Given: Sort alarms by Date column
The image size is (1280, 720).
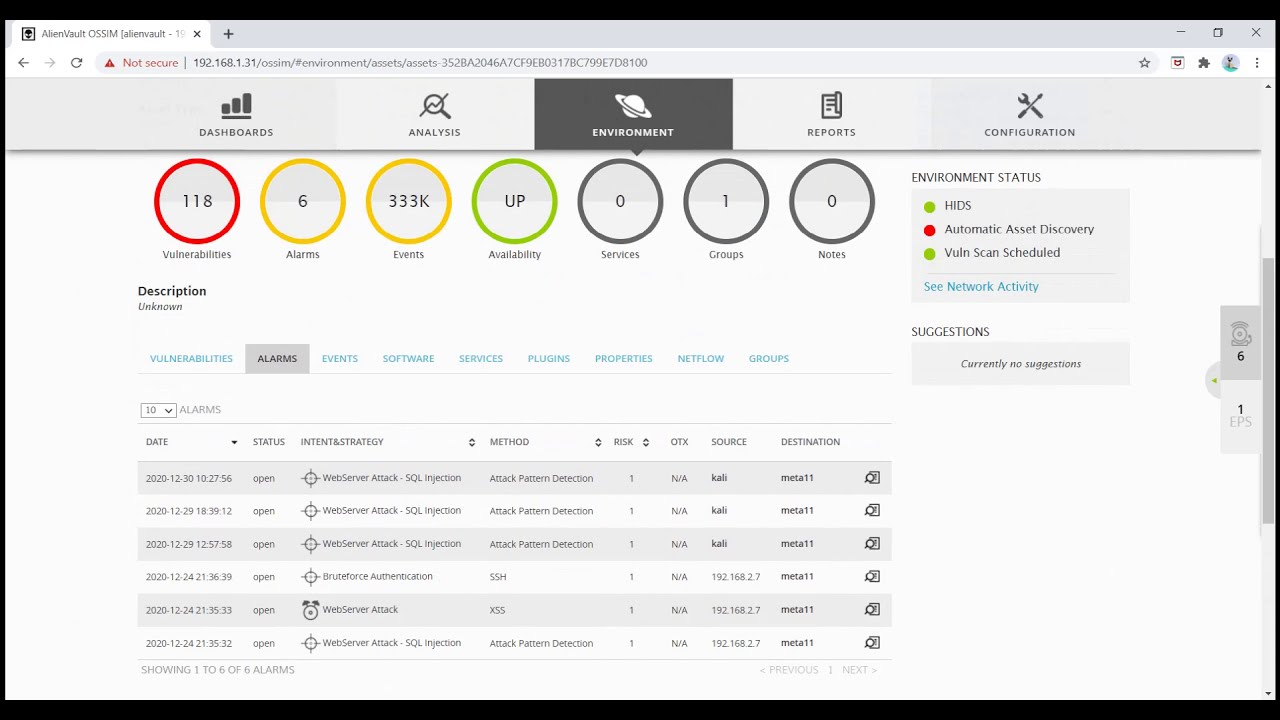Looking at the screenshot, I should click(x=191, y=442).
